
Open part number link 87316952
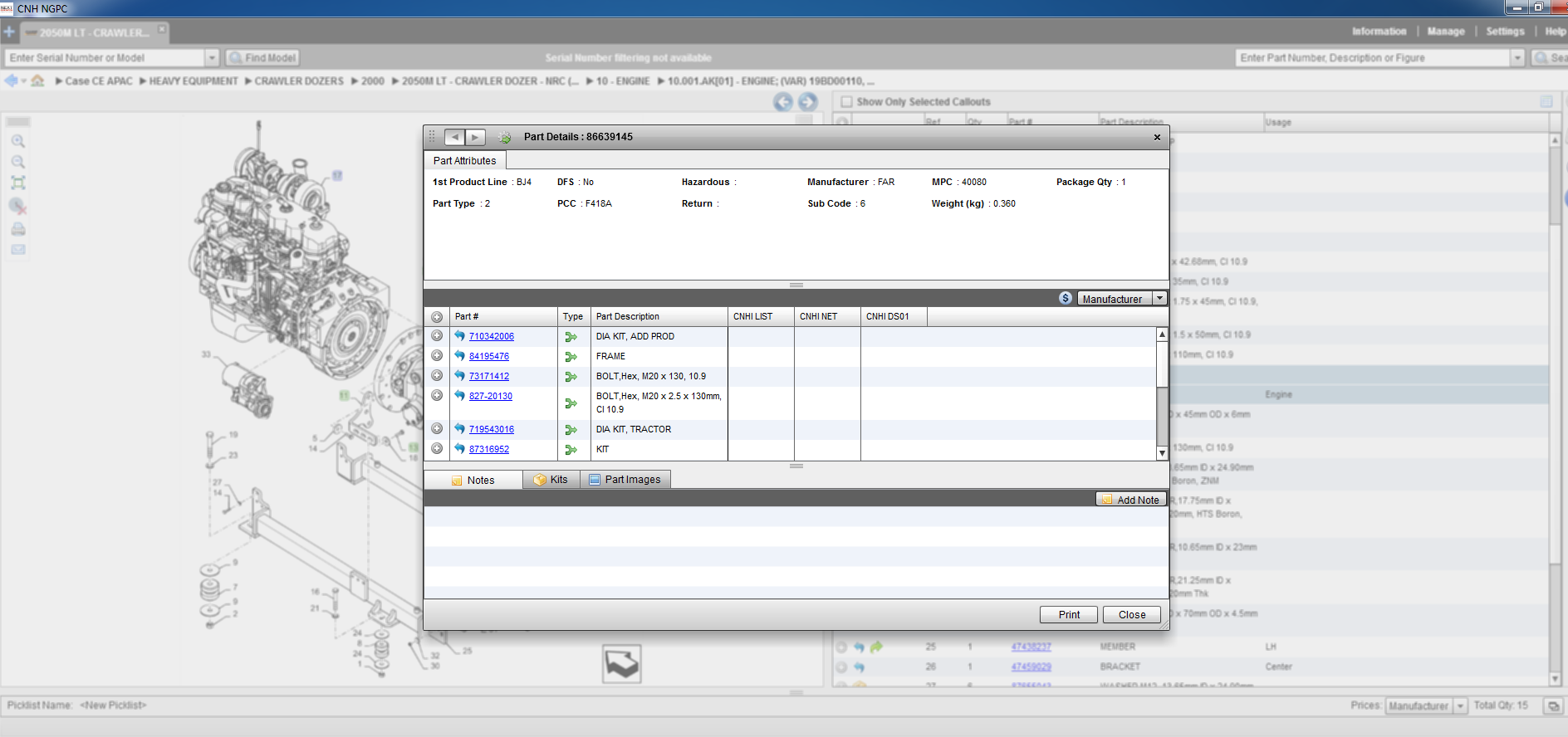click(489, 449)
